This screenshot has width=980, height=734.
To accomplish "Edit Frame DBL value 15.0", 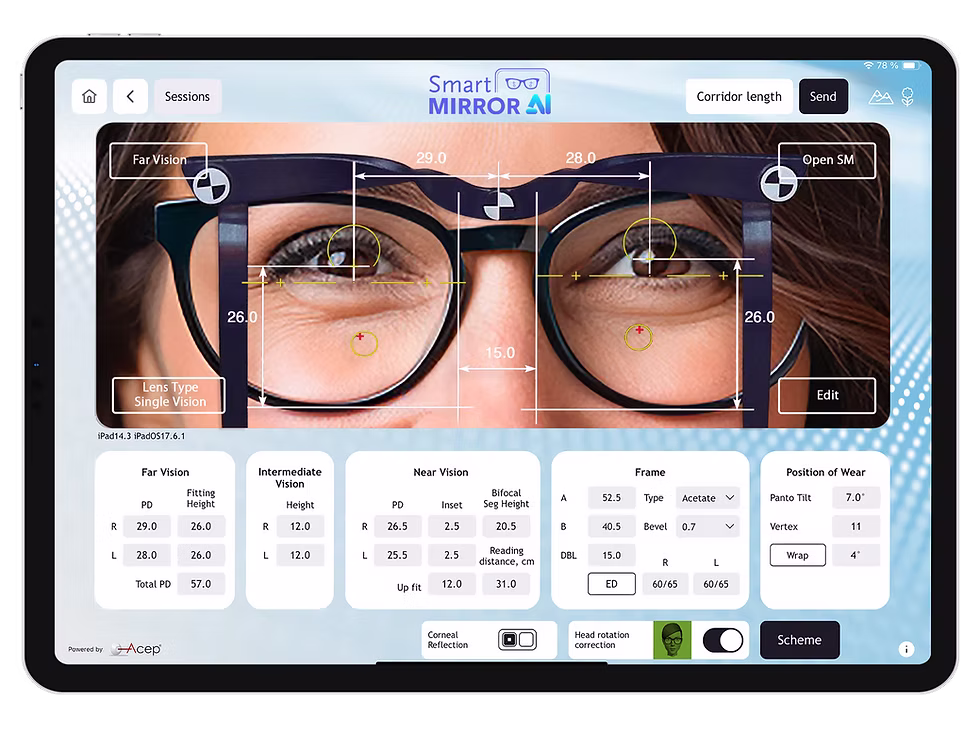I will coord(611,555).
